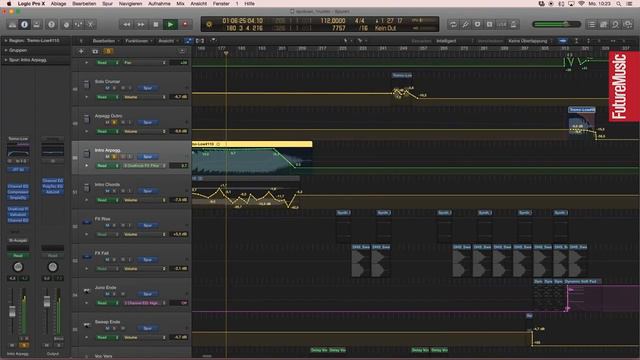Open the Editors scissors button
Image resolution: width=640 pixels, height=360 pixels.
pyautogui.click(x=91, y=24)
